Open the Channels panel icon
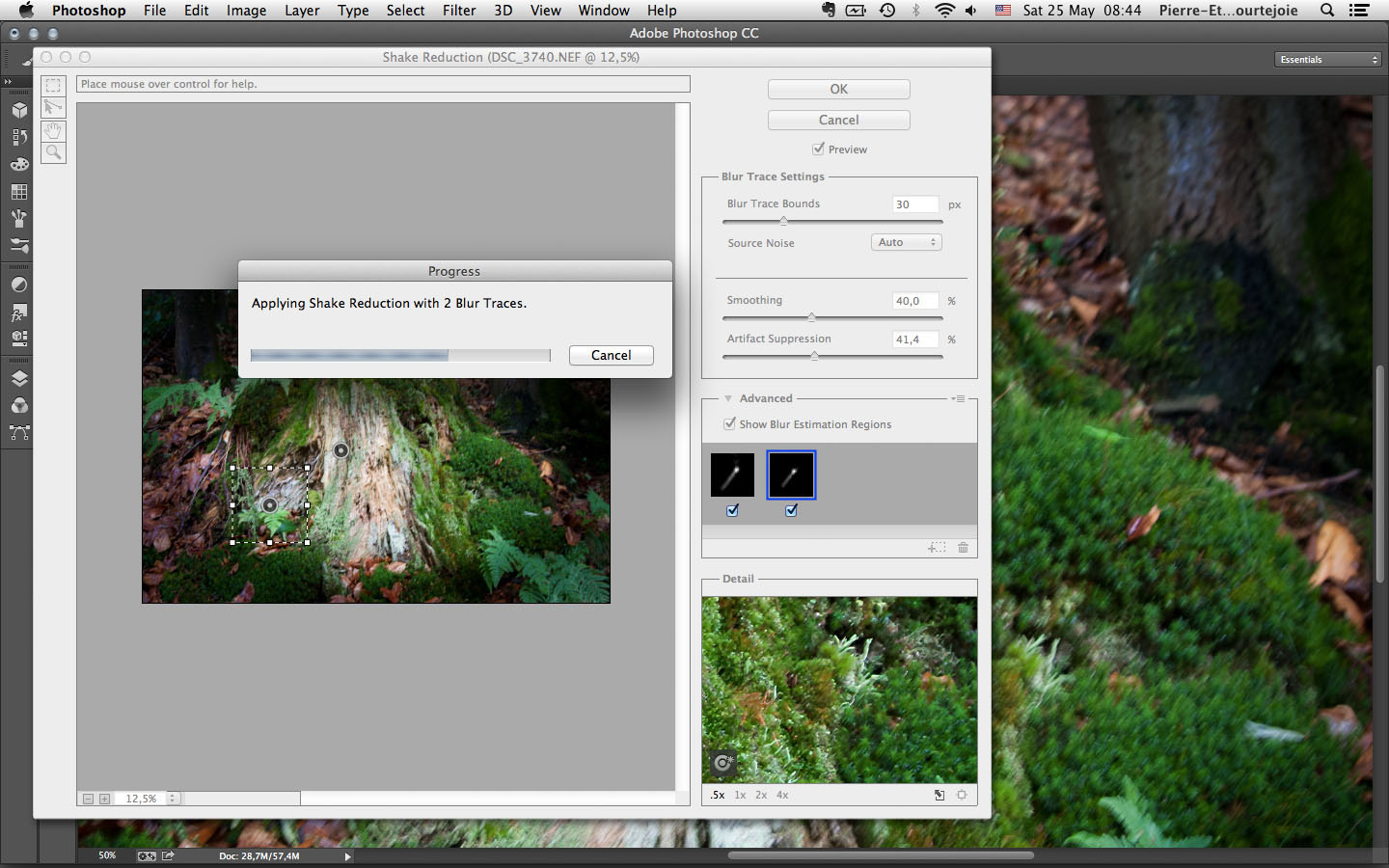The height and width of the screenshot is (868, 1389). [x=19, y=405]
